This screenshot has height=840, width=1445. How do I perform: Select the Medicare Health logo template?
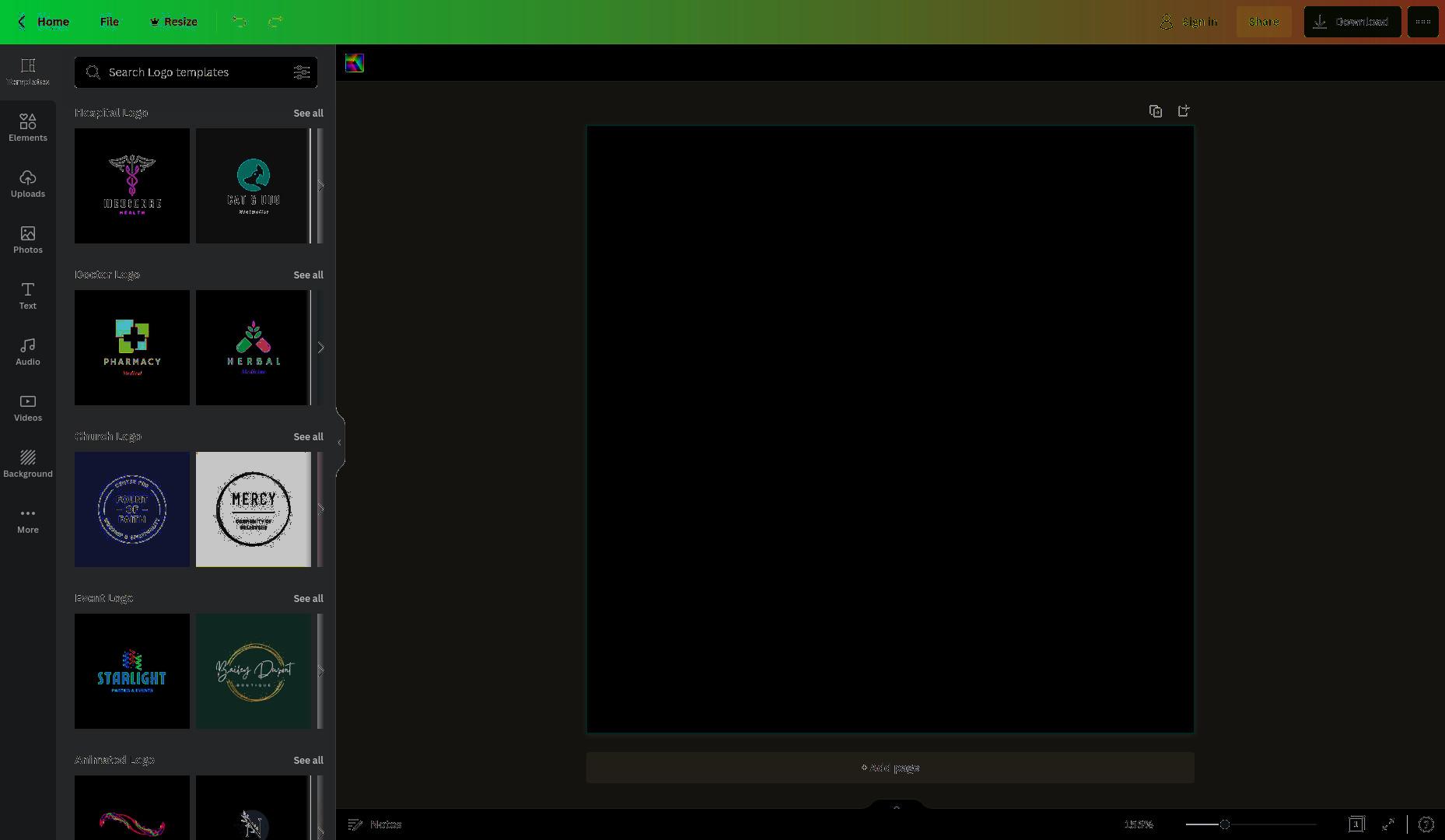(132, 186)
